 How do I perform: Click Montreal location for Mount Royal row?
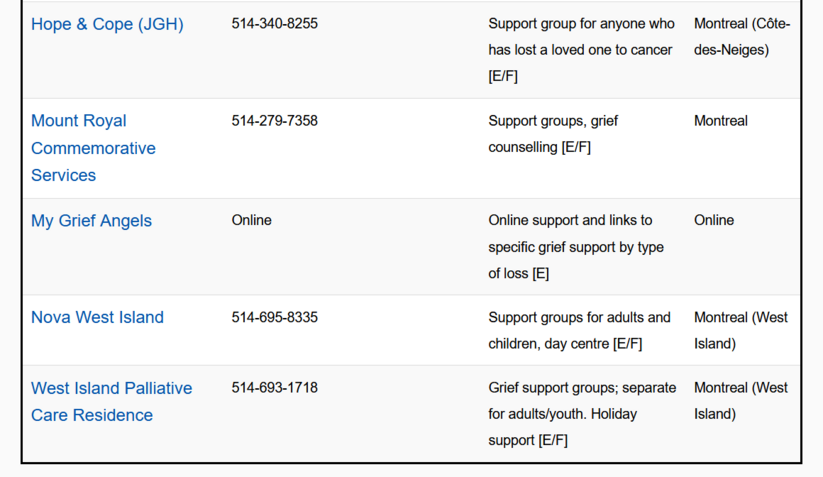point(721,121)
